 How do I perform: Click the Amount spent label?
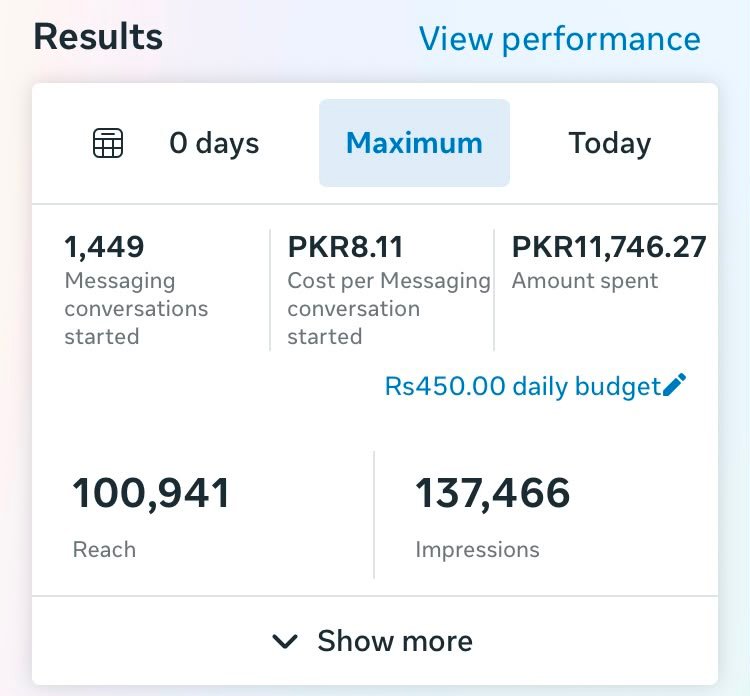point(585,281)
